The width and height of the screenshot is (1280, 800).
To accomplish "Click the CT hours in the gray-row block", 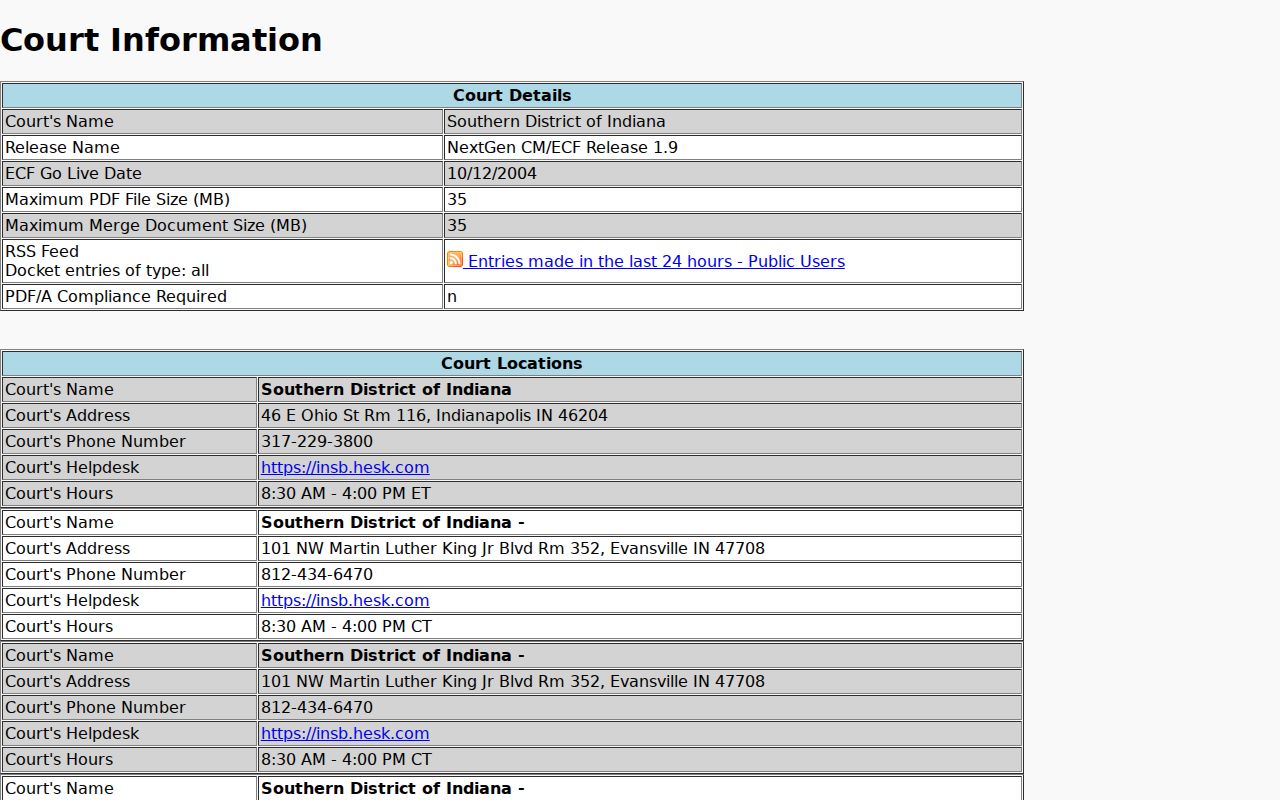I will coord(346,760).
